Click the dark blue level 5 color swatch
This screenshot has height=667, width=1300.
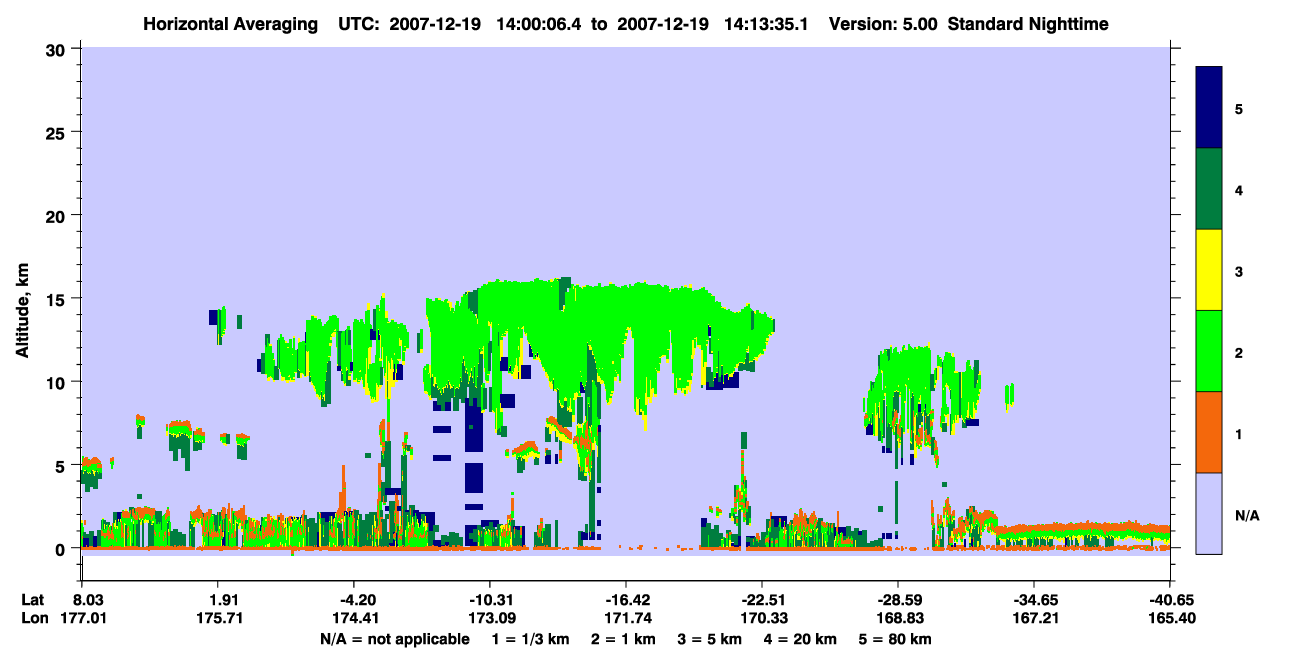[1209, 107]
